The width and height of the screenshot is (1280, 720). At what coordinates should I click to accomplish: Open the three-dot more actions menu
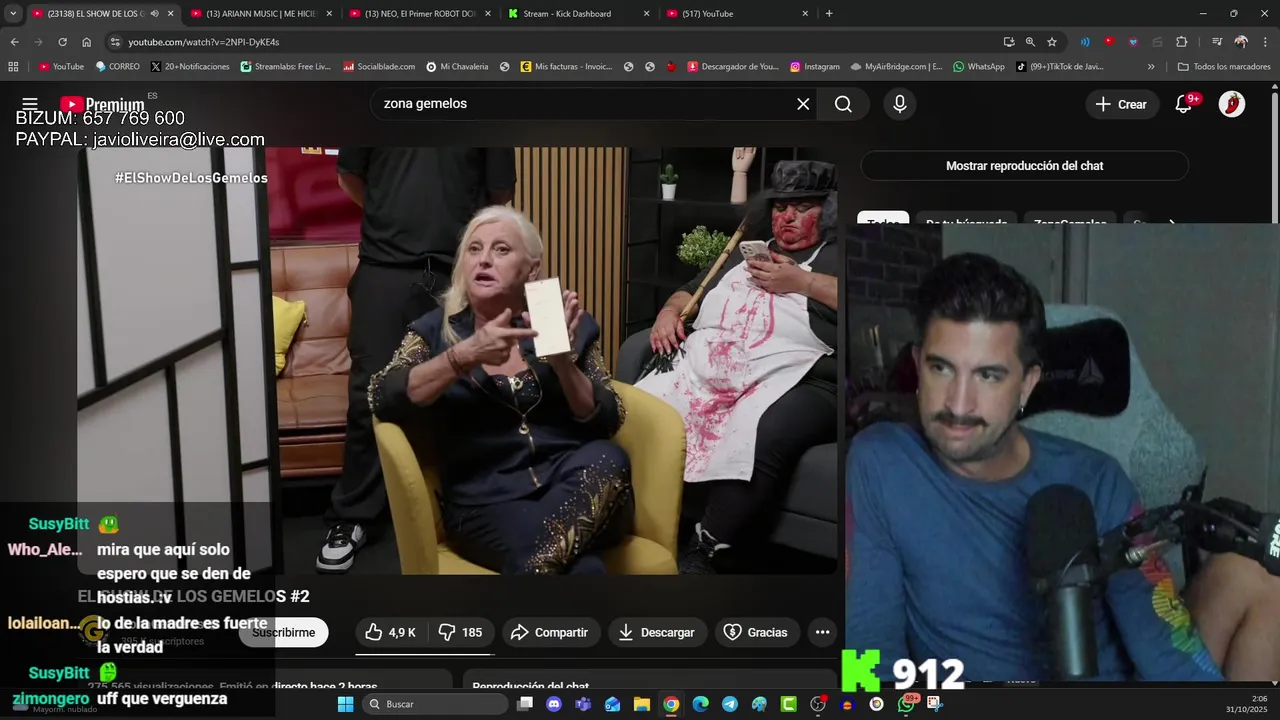822,632
